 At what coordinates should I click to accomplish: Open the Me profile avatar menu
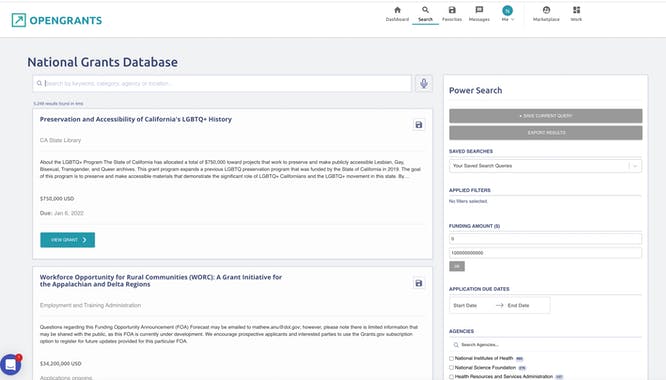tap(508, 14)
